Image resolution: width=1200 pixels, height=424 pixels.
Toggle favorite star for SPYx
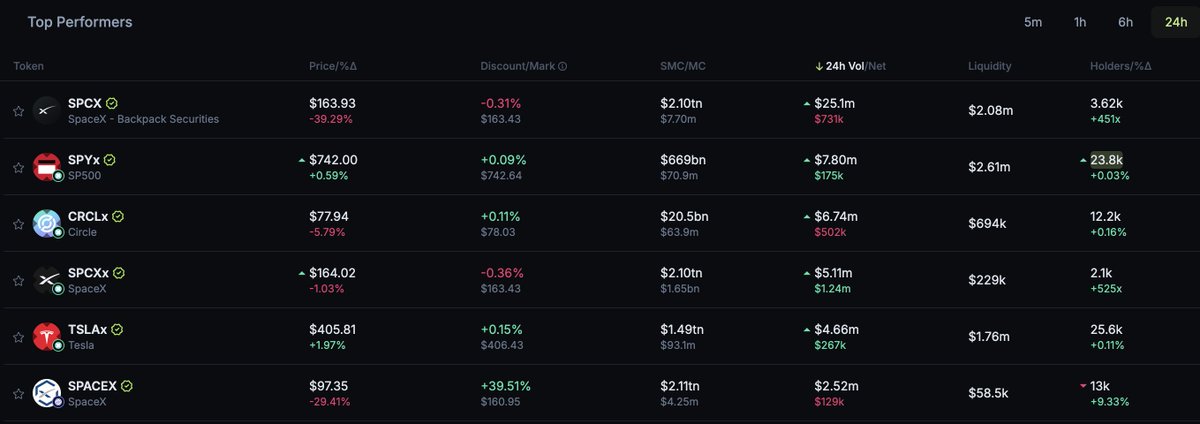[x=18, y=168]
